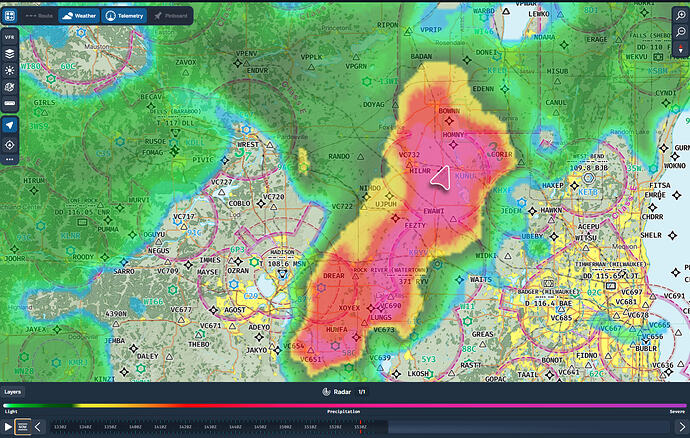Click the future portion of timeline bar
690x438 pixels.
coord(528,427)
